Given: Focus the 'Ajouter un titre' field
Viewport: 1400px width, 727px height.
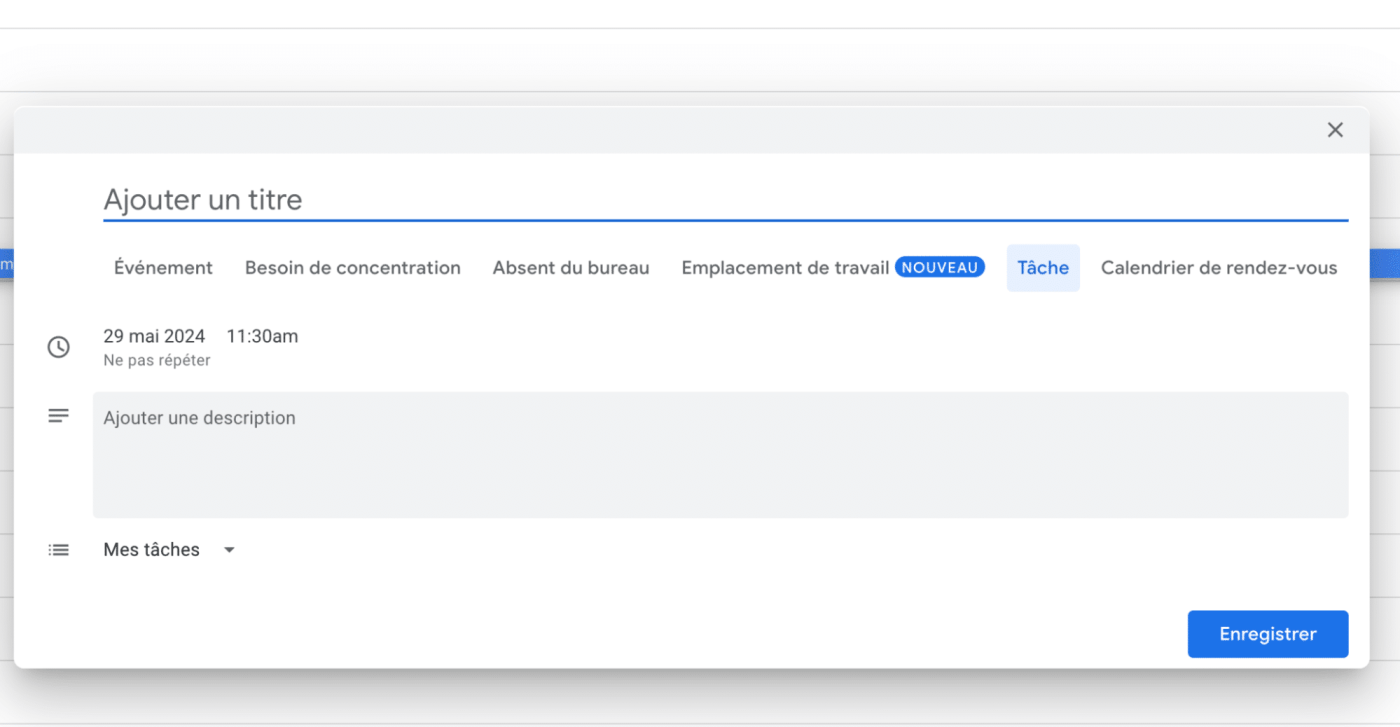Looking at the screenshot, I should point(725,200).
